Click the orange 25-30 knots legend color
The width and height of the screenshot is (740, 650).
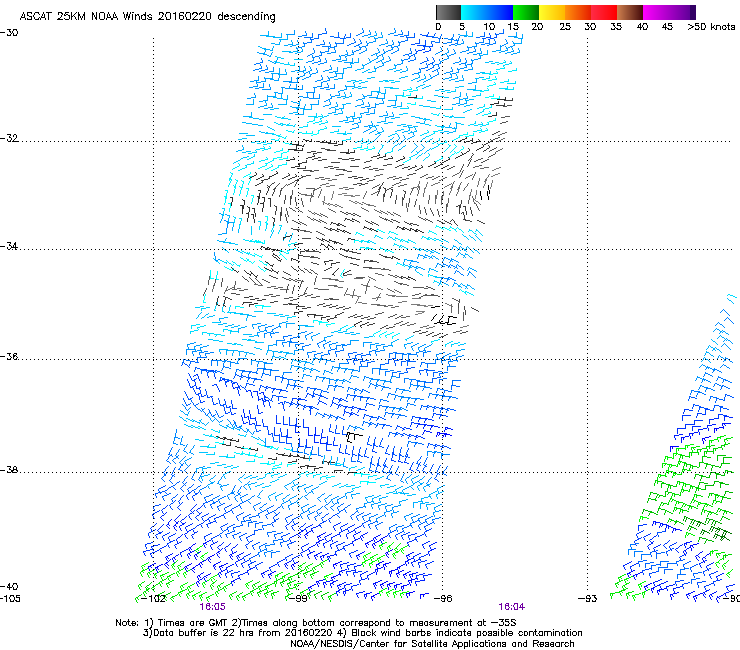coord(578,12)
